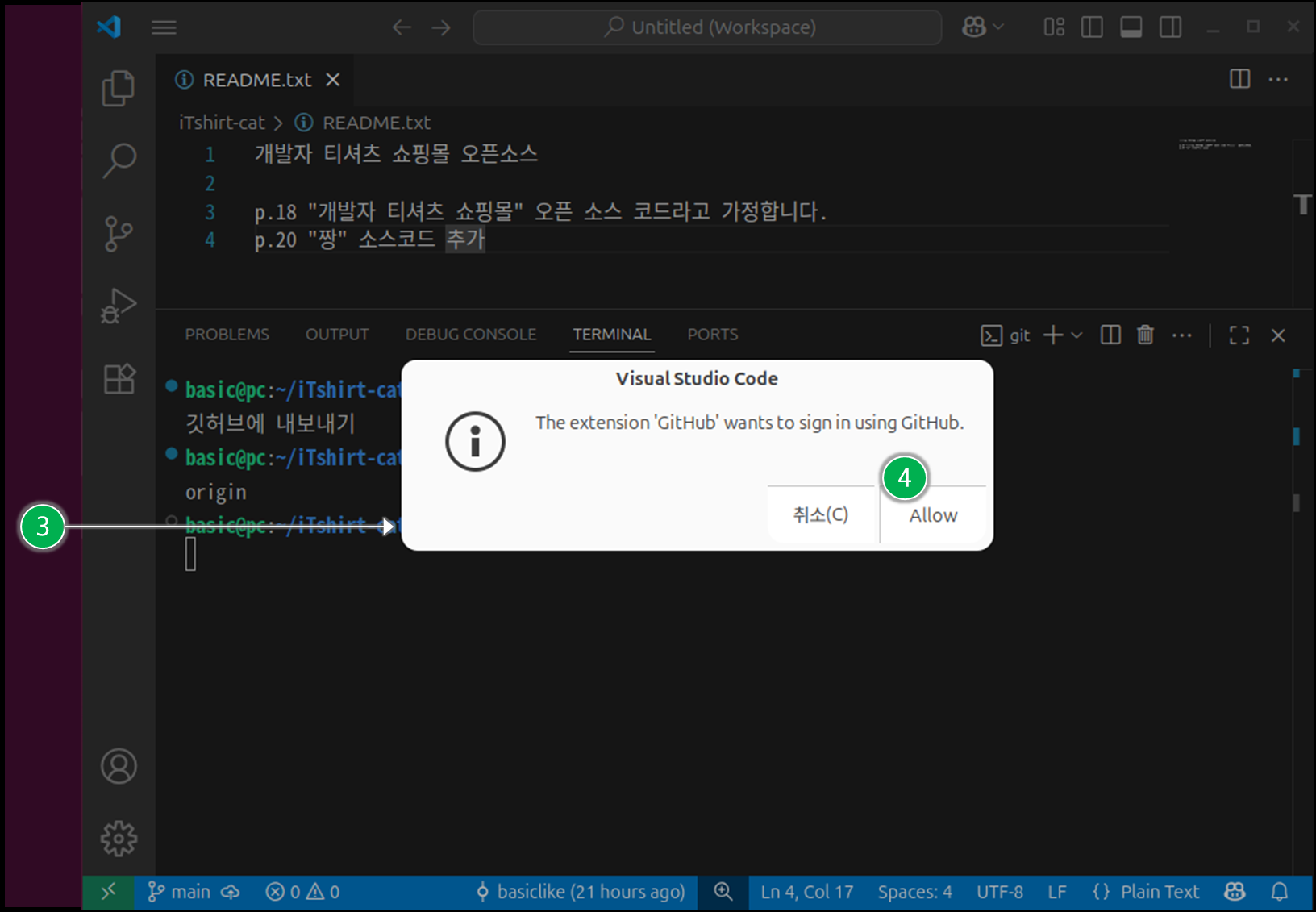1316x912 pixels.
Task: Switch to the TERMINAL tab
Action: (x=612, y=335)
